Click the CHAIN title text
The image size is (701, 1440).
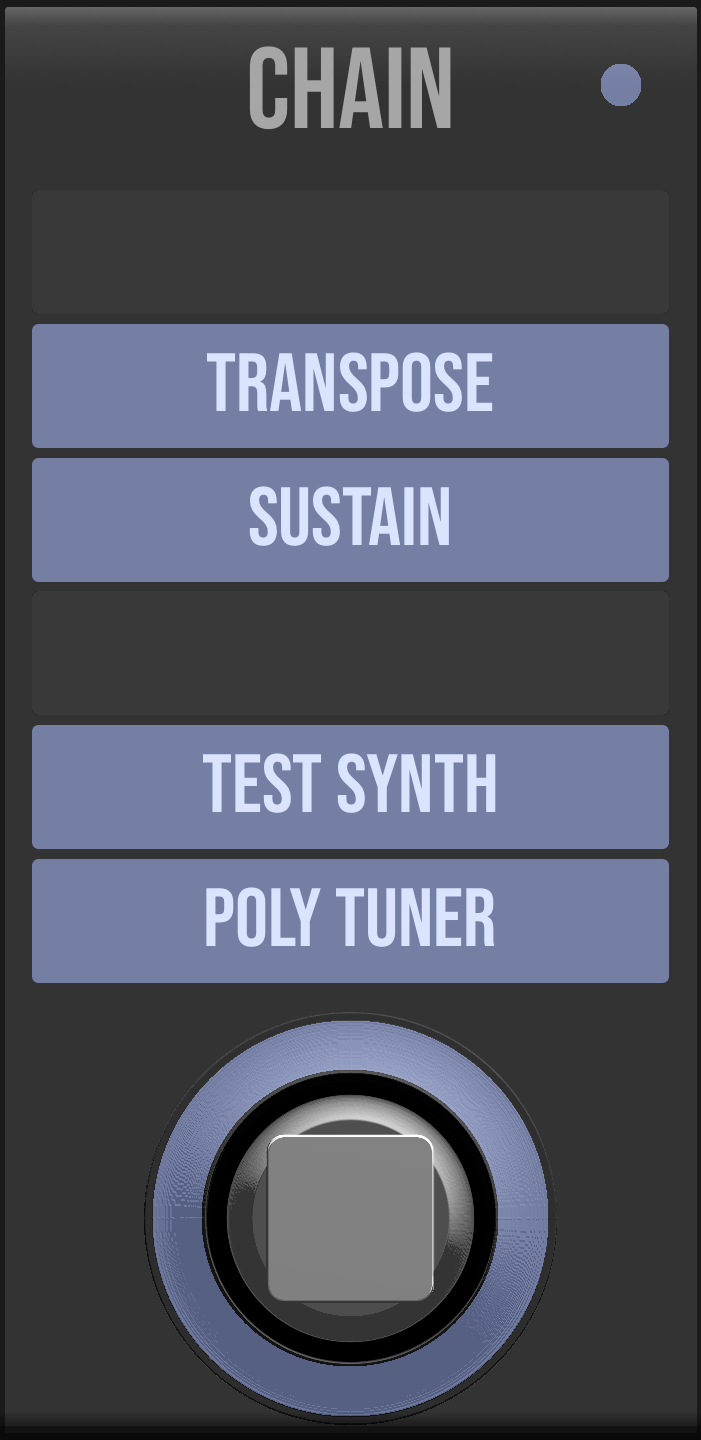(350, 90)
